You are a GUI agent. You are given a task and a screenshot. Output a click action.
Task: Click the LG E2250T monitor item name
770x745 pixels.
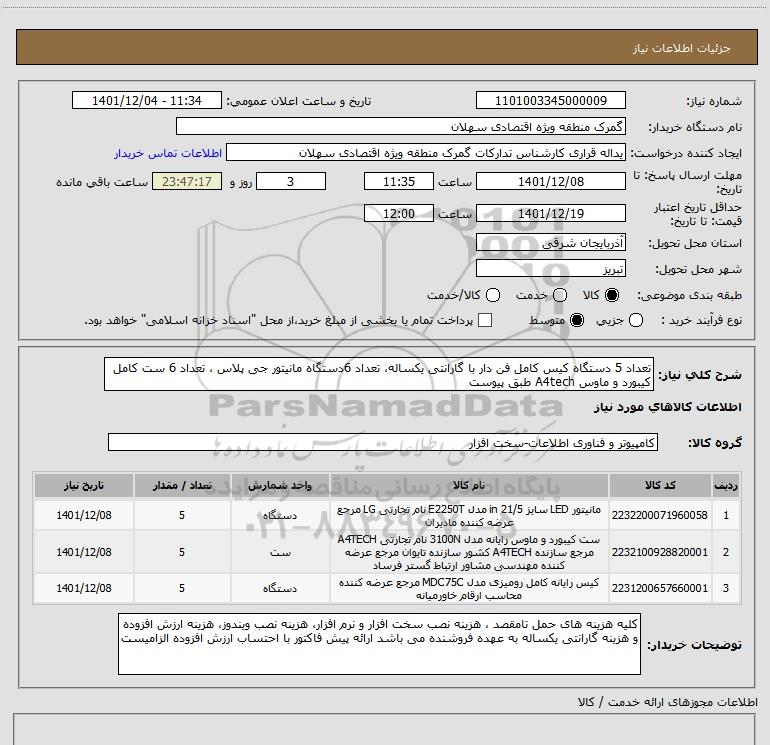[x=469, y=515]
